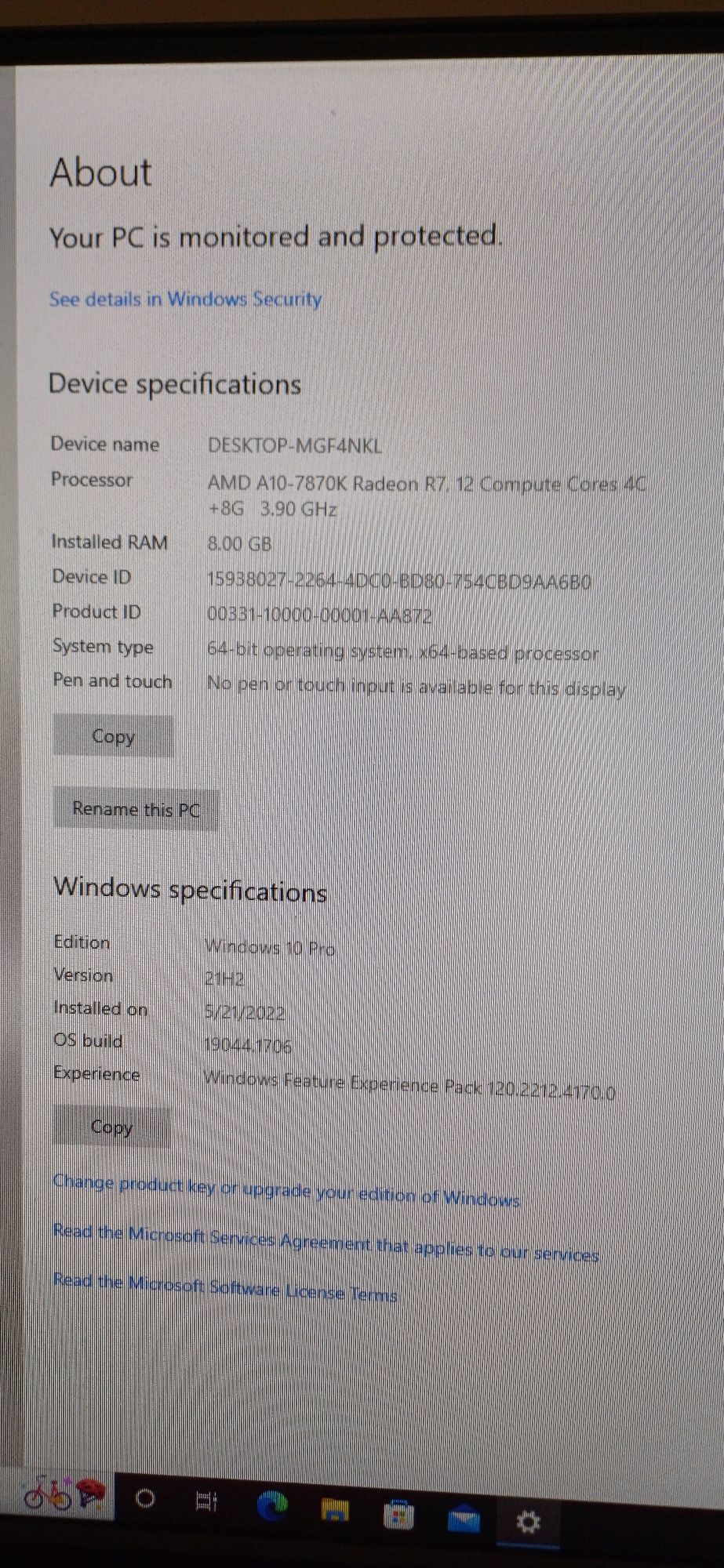Viewport: 724px width, 1568px height.
Task: Select the OS build value 19044.1706
Action: [247, 1045]
